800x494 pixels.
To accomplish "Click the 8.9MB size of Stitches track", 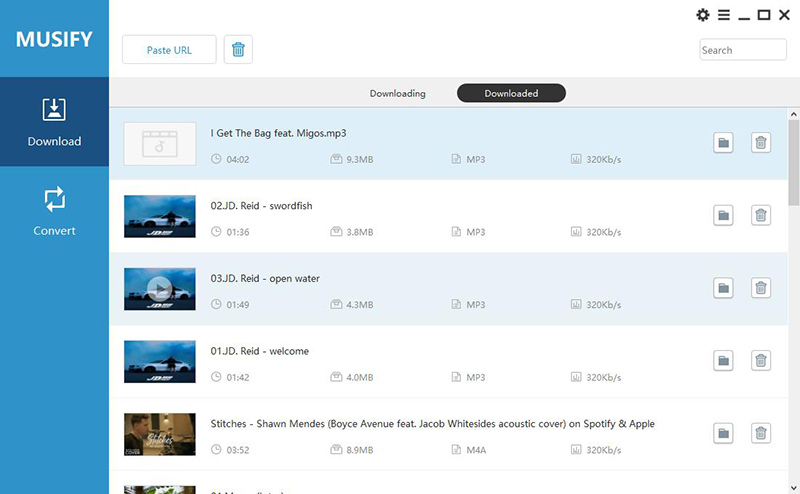I will click(360, 450).
